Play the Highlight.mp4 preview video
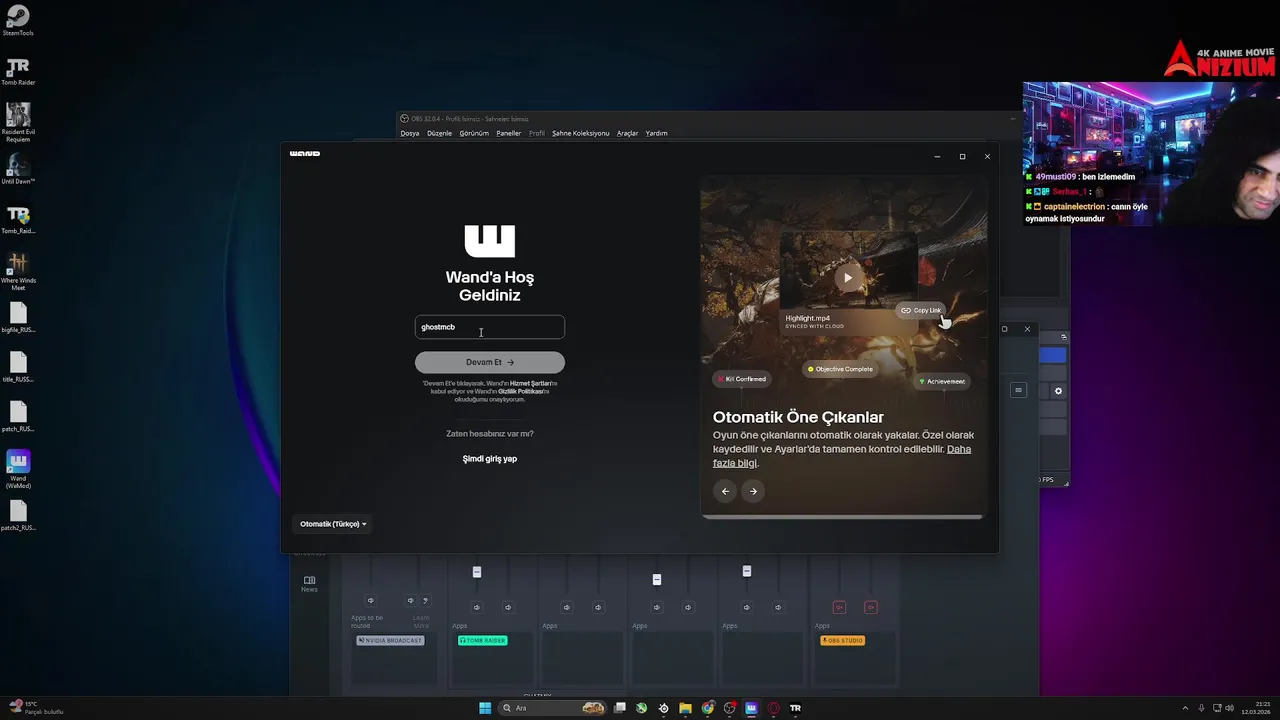 pyautogui.click(x=848, y=278)
